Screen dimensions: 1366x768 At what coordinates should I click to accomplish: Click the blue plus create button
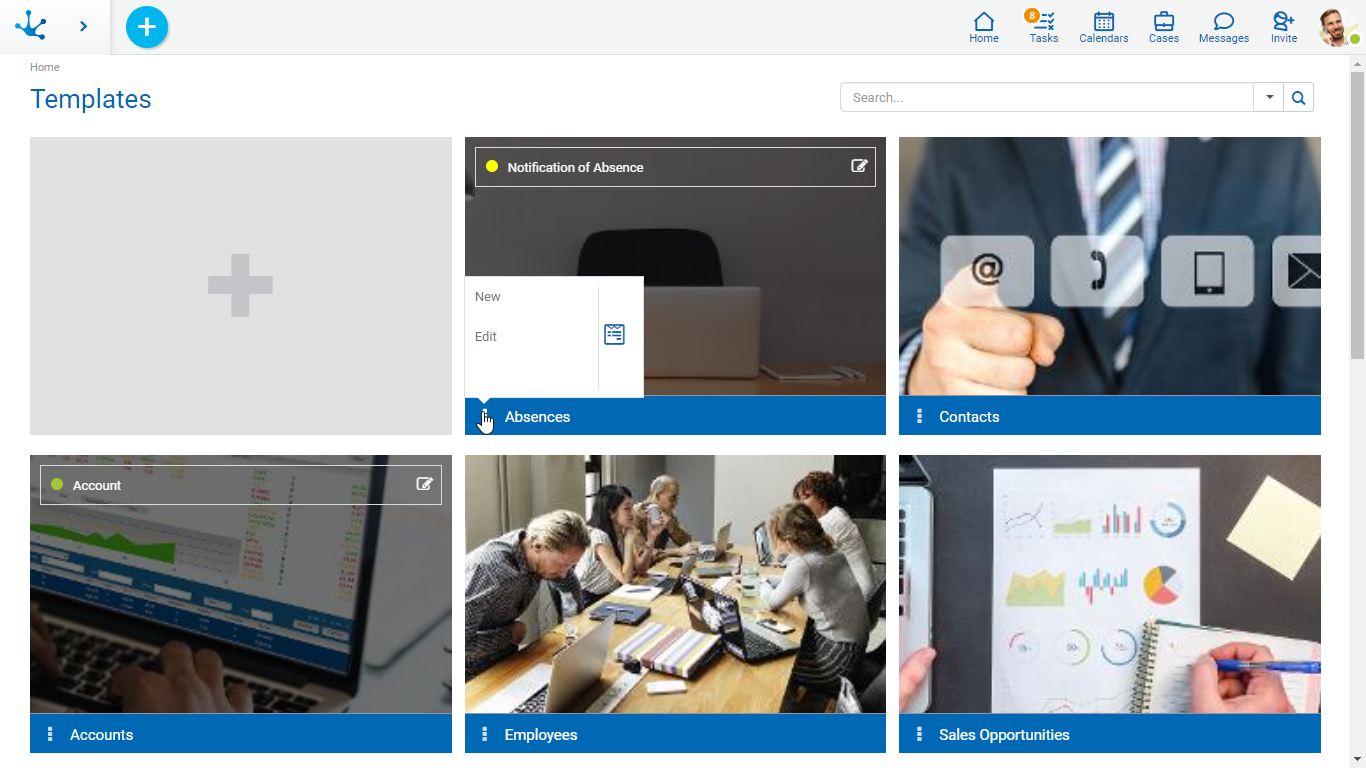[147, 27]
